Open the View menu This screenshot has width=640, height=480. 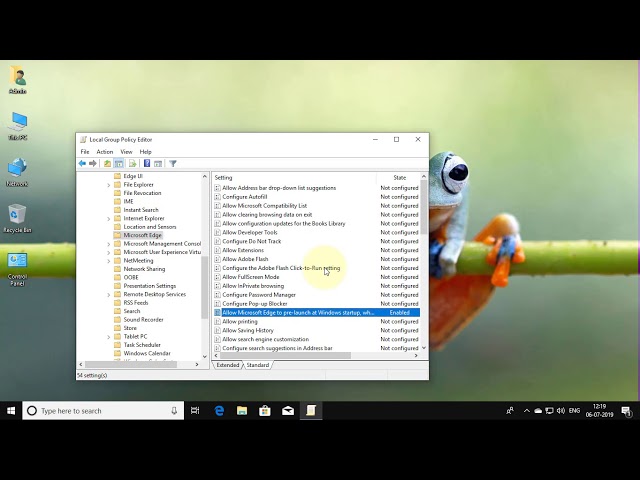coord(127,151)
